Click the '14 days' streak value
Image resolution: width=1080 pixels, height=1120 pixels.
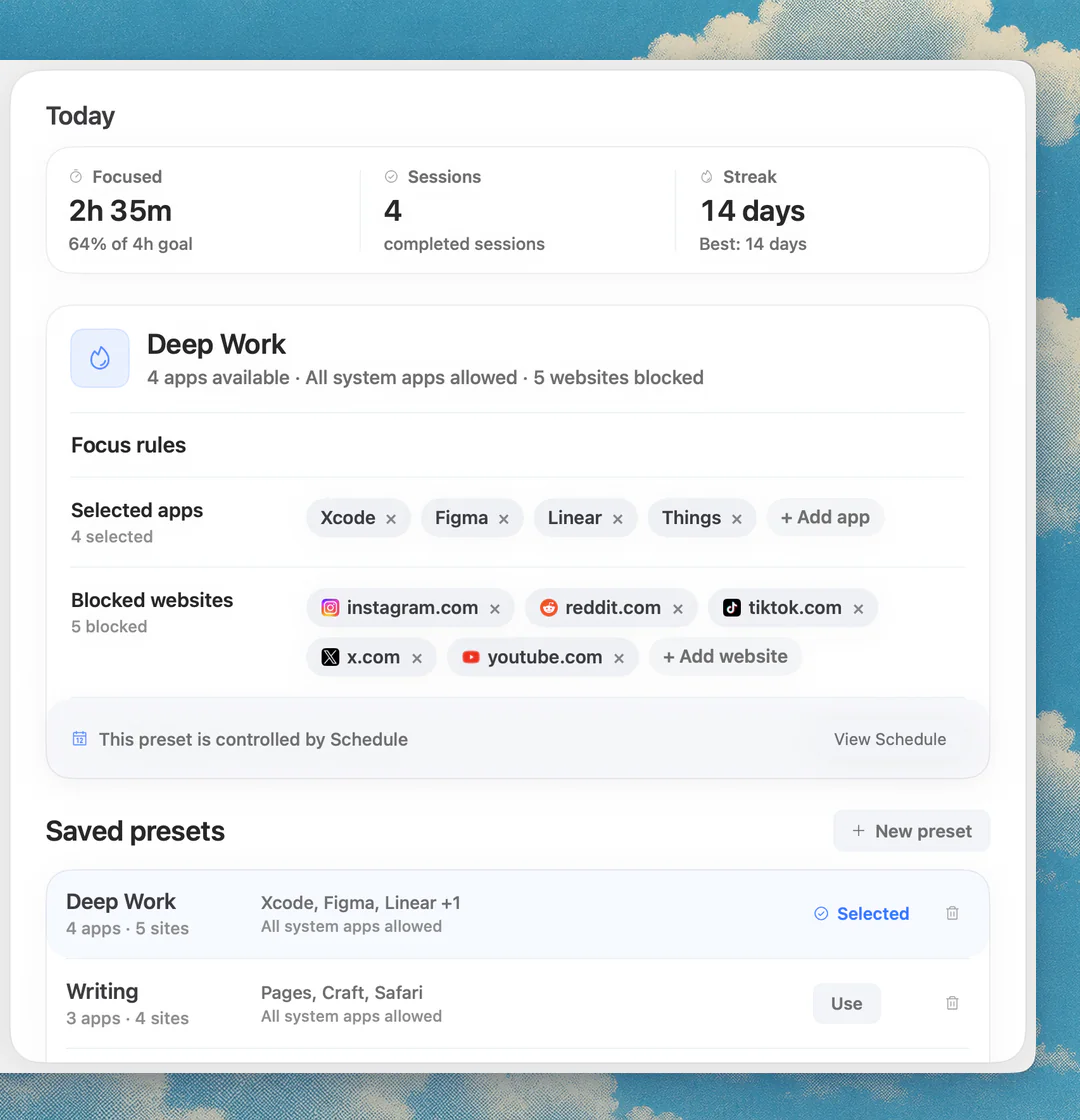pyautogui.click(x=753, y=211)
